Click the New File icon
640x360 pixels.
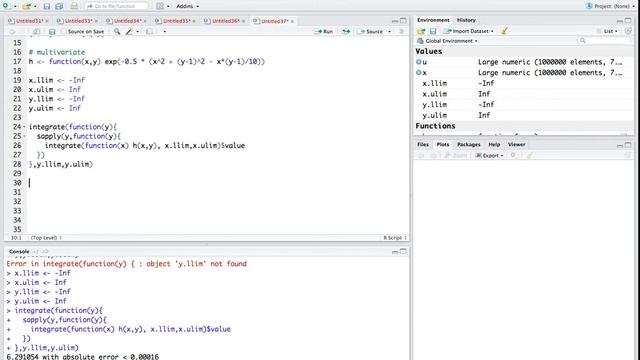[x=6, y=6]
